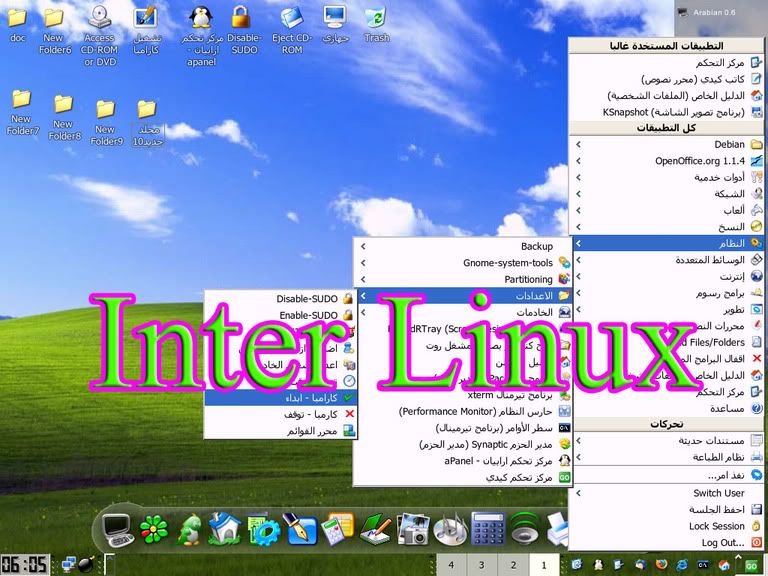The height and width of the screenshot is (576, 768).
Task: Click نفذ أمر... run command entry
Action: [668, 475]
